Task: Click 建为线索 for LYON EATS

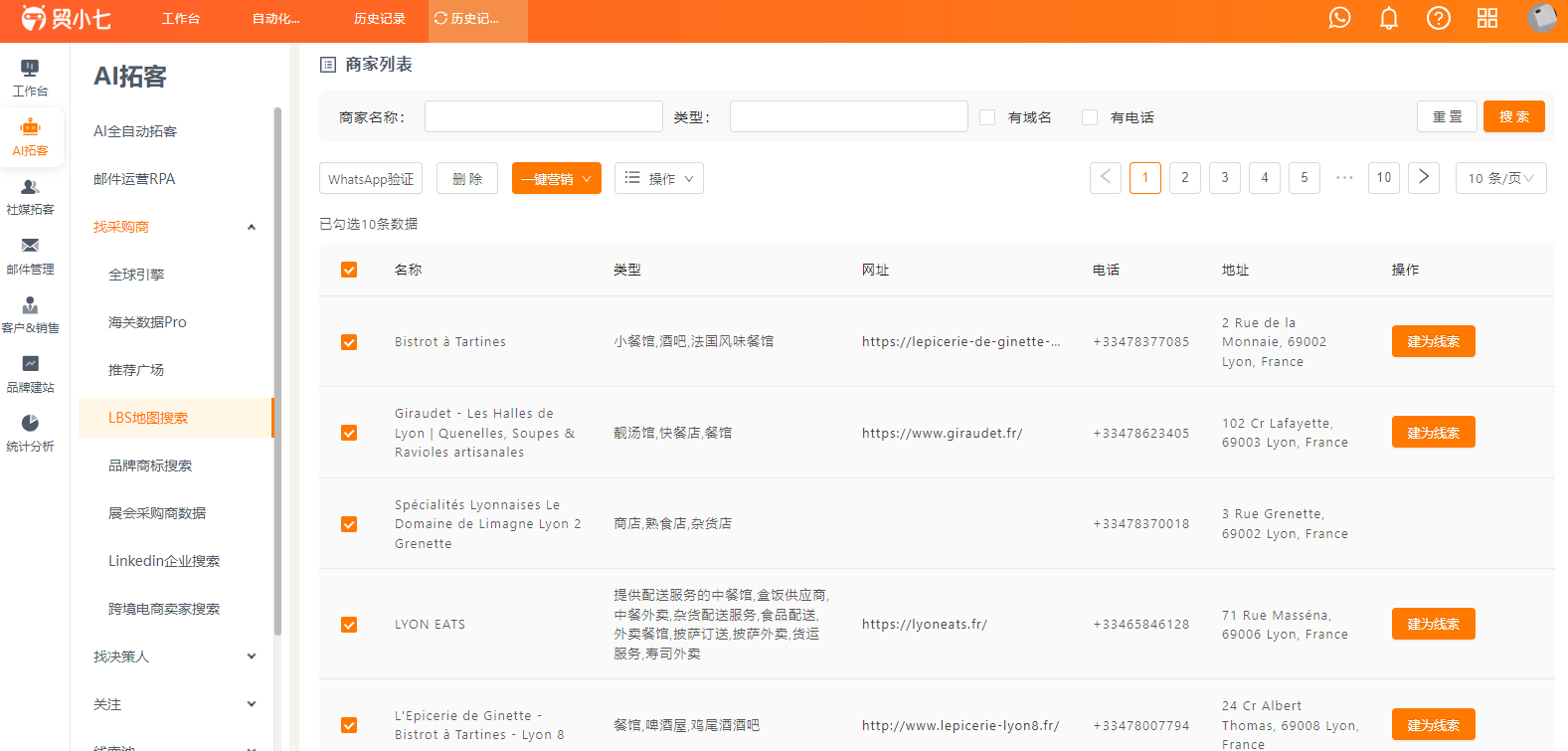Action: coord(1434,624)
